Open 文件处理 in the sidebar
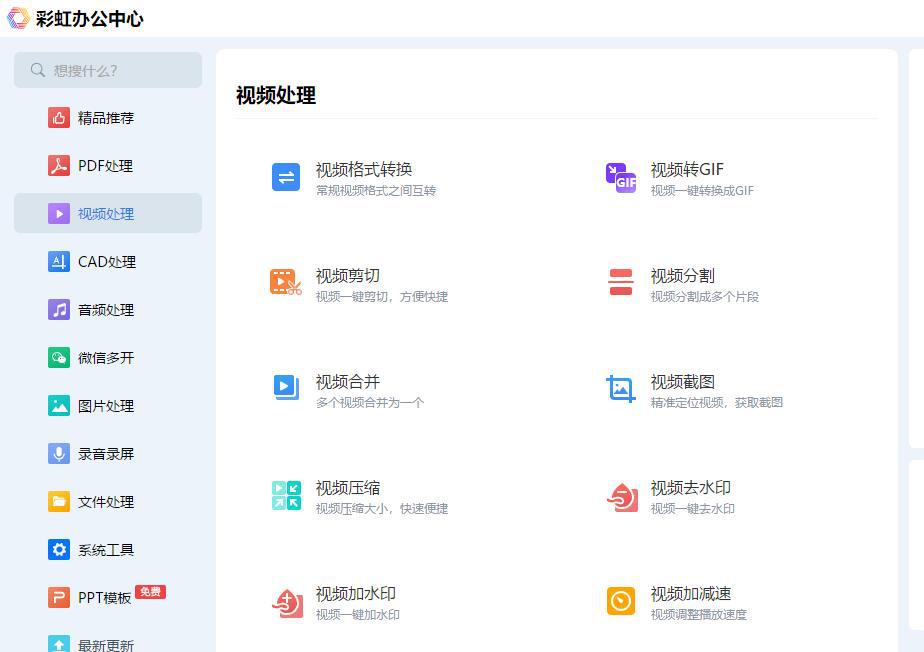 pos(106,502)
